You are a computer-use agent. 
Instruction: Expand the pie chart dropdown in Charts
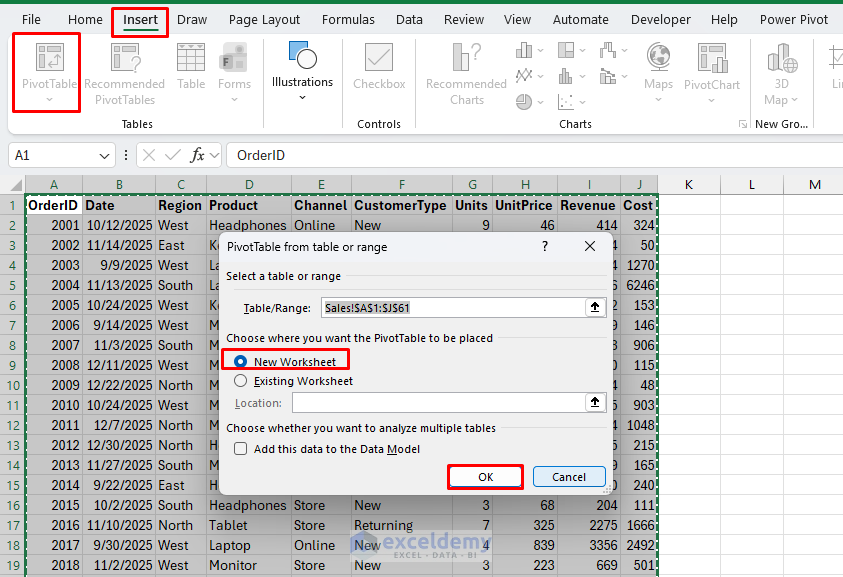(x=538, y=101)
